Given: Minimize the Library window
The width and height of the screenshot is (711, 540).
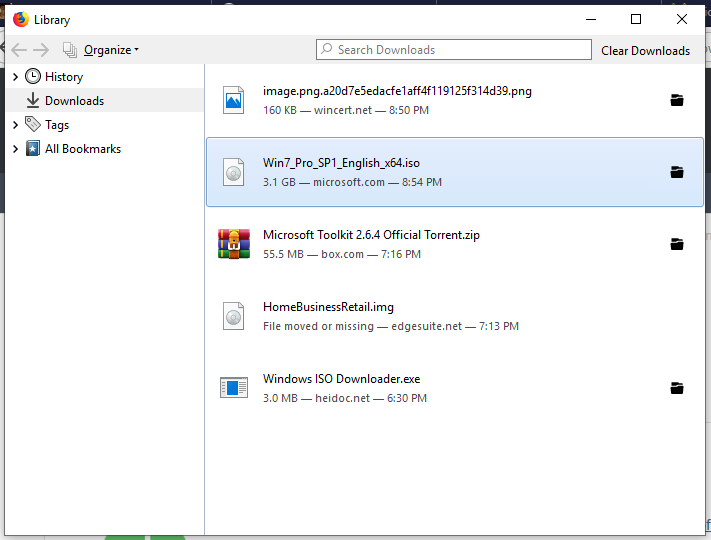Looking at the screenshot, I should point(591,19).
